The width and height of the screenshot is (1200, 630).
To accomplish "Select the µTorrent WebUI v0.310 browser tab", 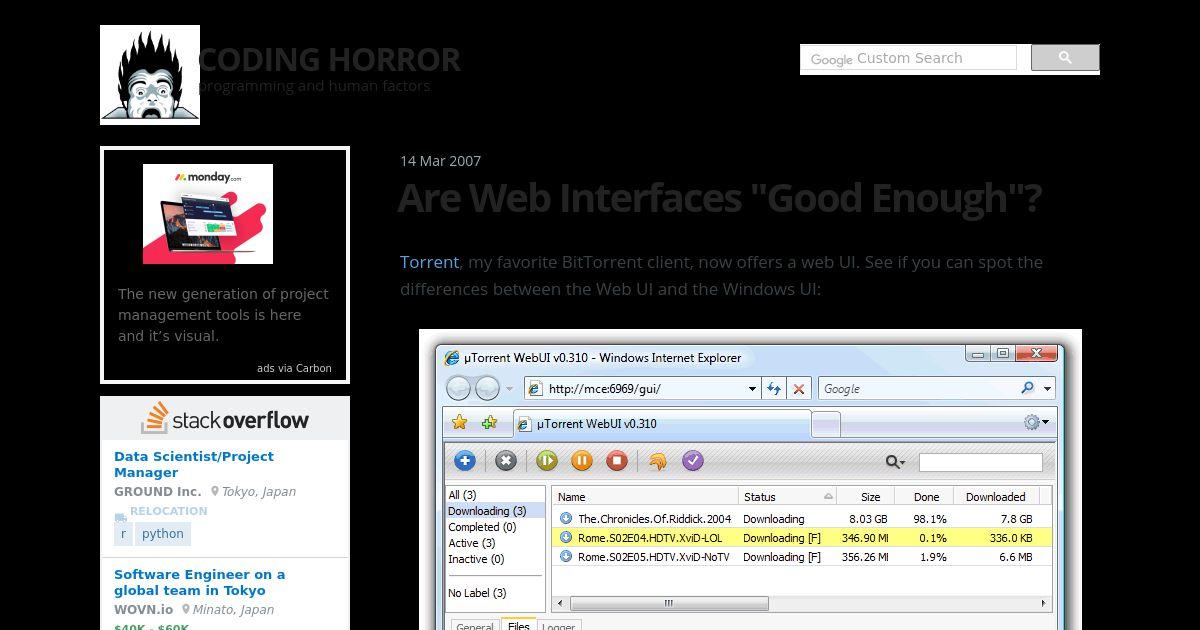I will 661,423.
